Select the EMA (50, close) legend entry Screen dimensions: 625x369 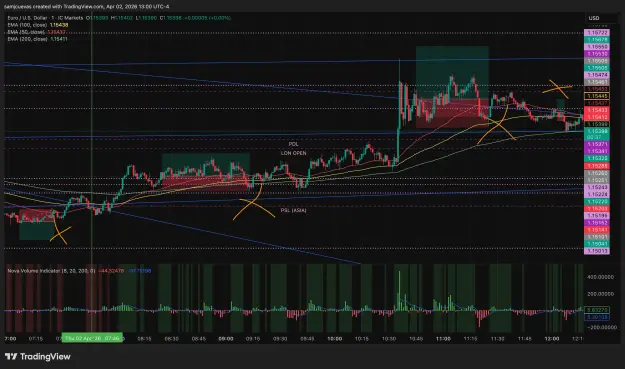point(36,32)
